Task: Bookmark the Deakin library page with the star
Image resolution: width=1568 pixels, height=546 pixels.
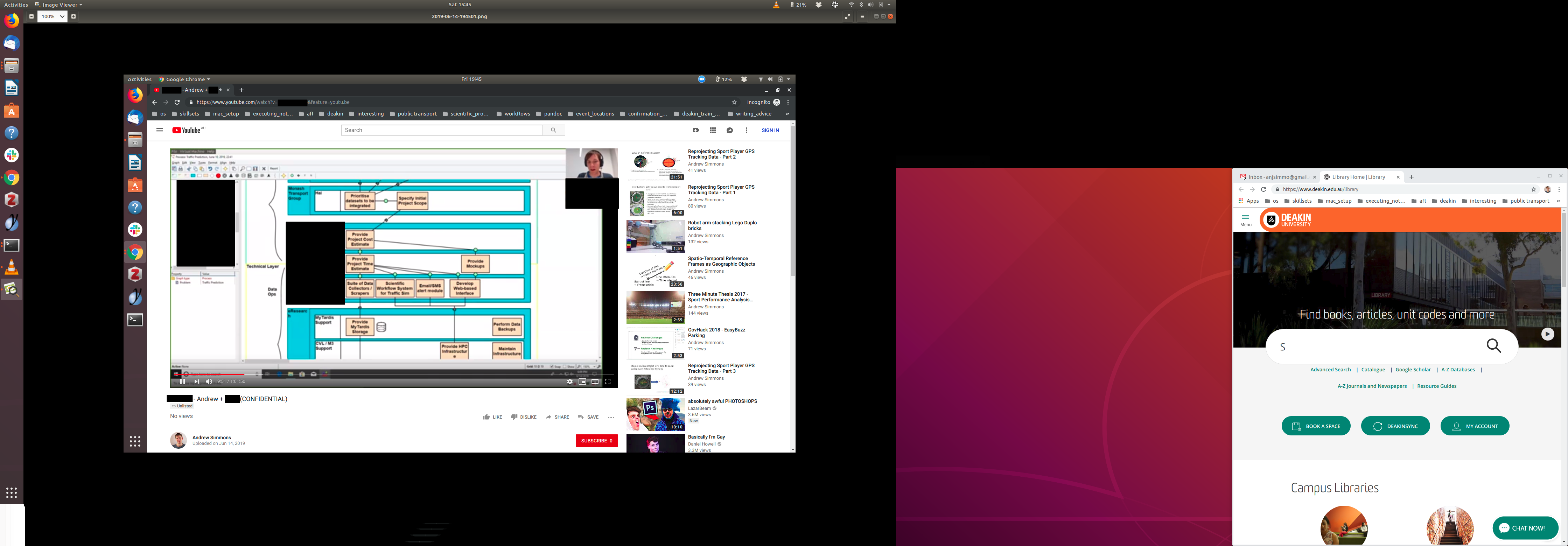Action: click(x=1533, y=189)
